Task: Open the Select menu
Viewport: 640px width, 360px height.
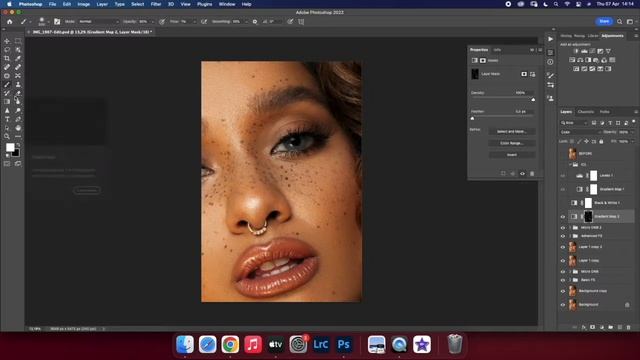Action: click(138, 4)
